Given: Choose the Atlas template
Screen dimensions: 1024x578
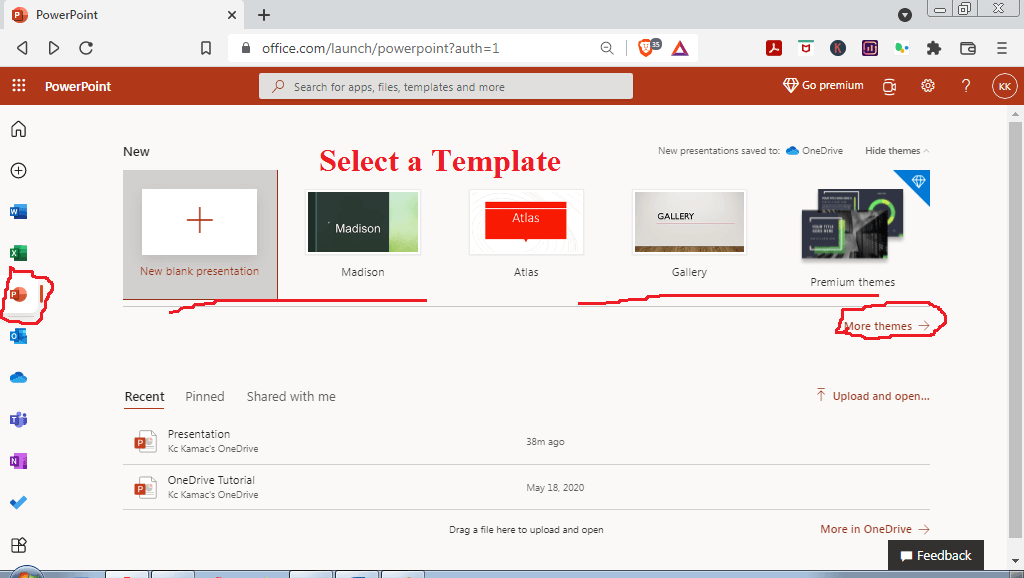Looking at the screenshot, I should point(526,234).
